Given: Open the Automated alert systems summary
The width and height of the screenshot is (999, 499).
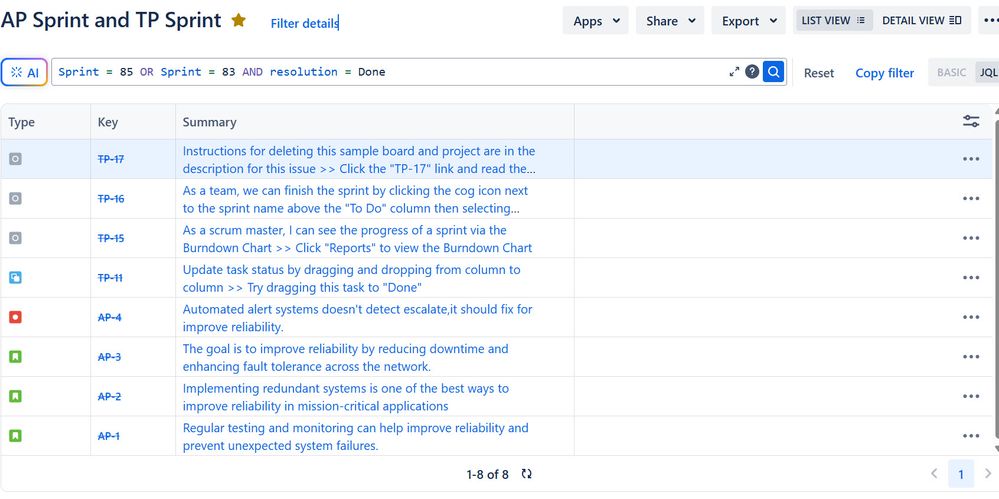Looking at the screenshot, I should coord(357,318).
